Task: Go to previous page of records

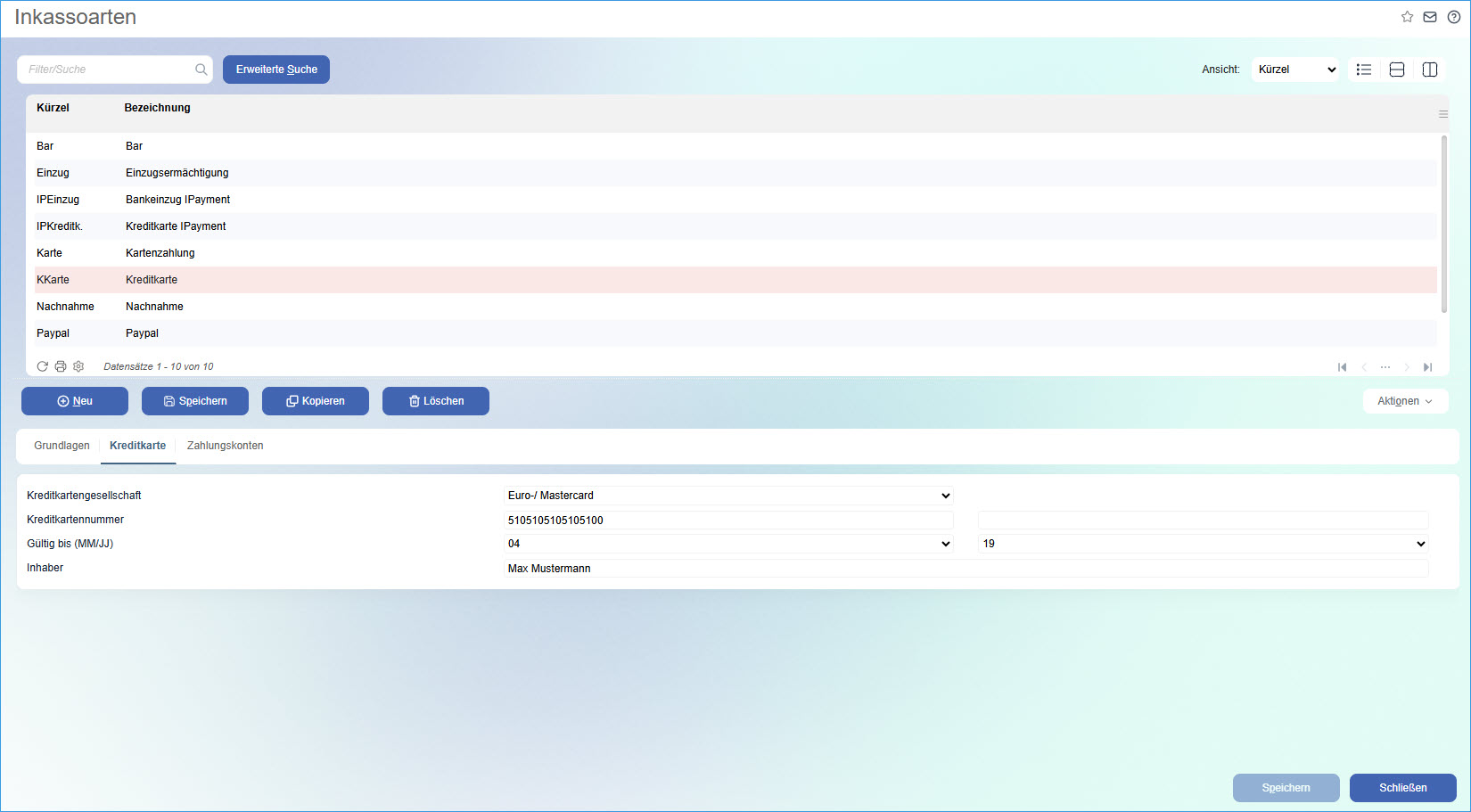Action: click(1364, 367)
